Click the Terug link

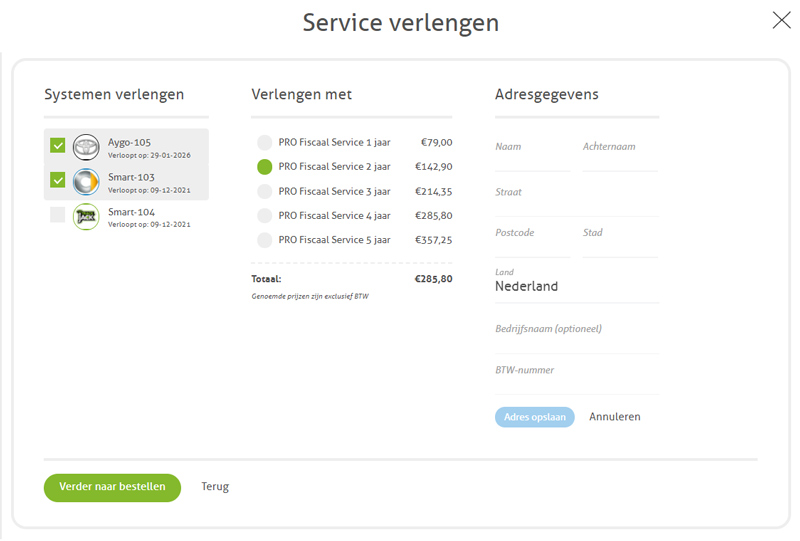point(215,487)
